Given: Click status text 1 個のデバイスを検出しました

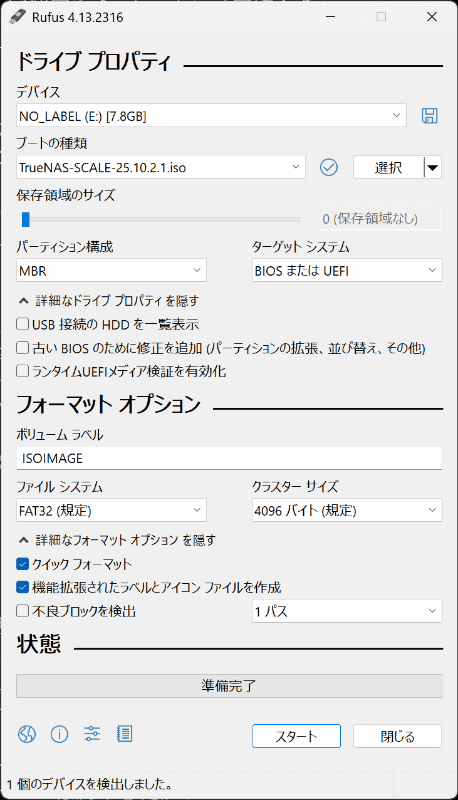Looking at the screenshot, I should click(90, 784).
